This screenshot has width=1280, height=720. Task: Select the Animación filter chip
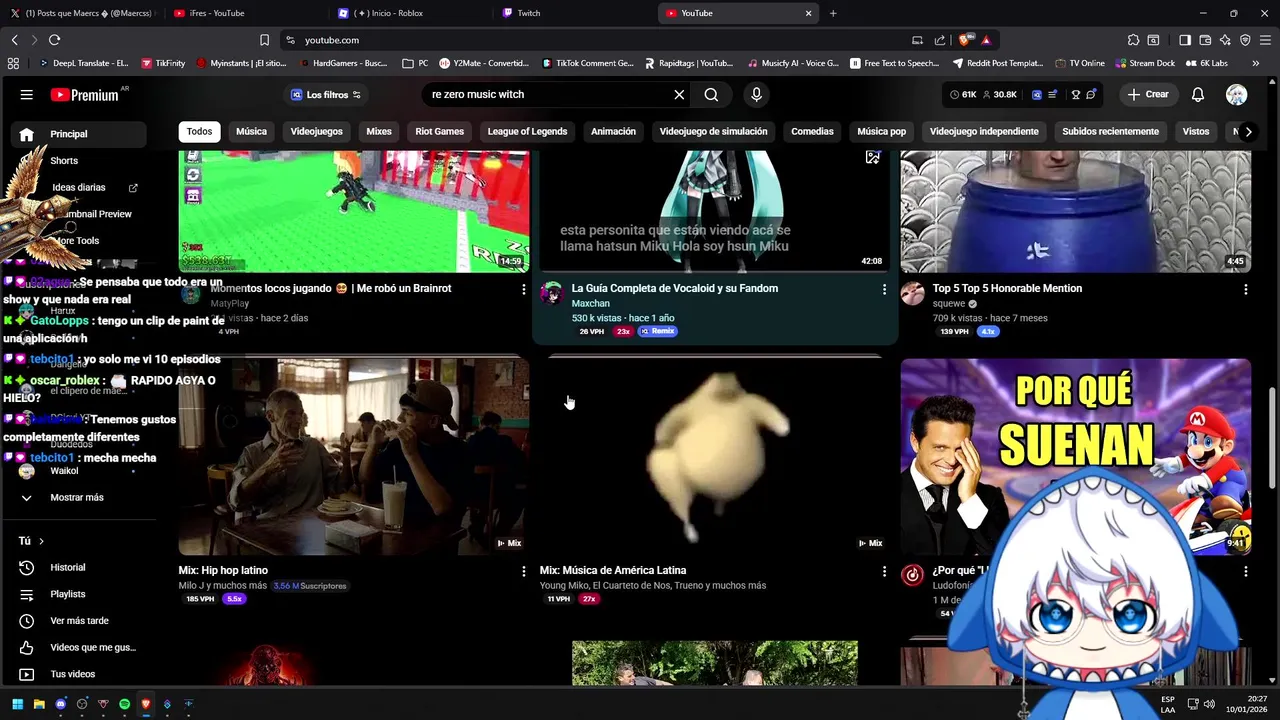(613, 131)
